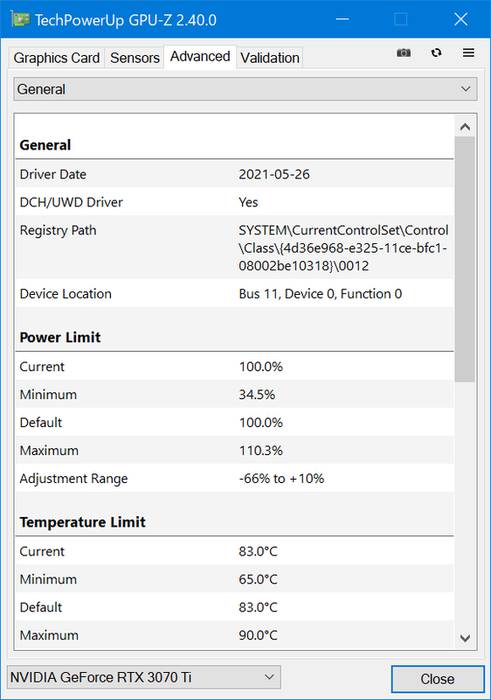The height and width of the screenshot is (700, 491).
Task: Minimize the GPU-Z window
Action: click(342, 19)
